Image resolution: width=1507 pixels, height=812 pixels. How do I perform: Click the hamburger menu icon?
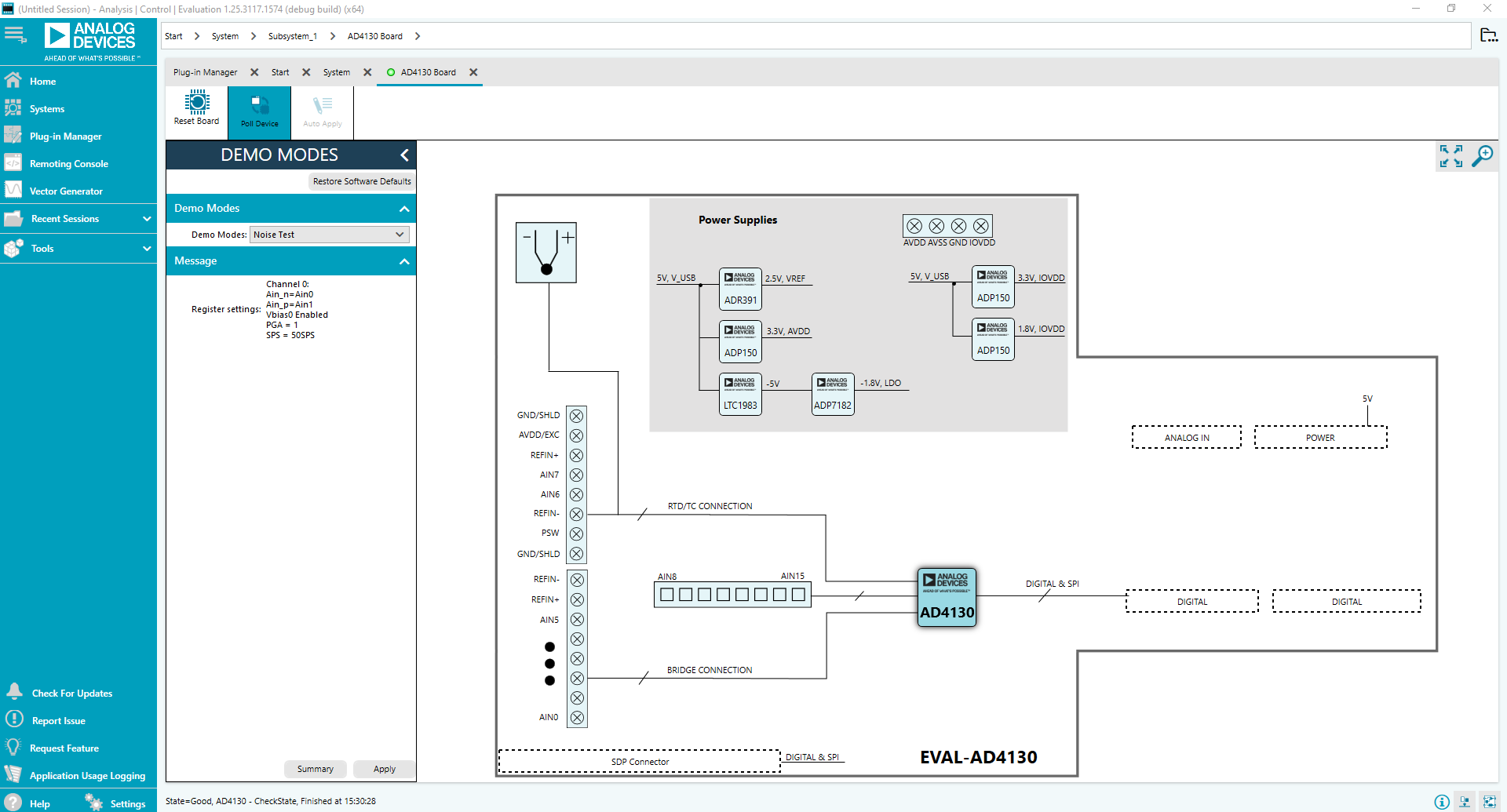click(x=16, y=35)
